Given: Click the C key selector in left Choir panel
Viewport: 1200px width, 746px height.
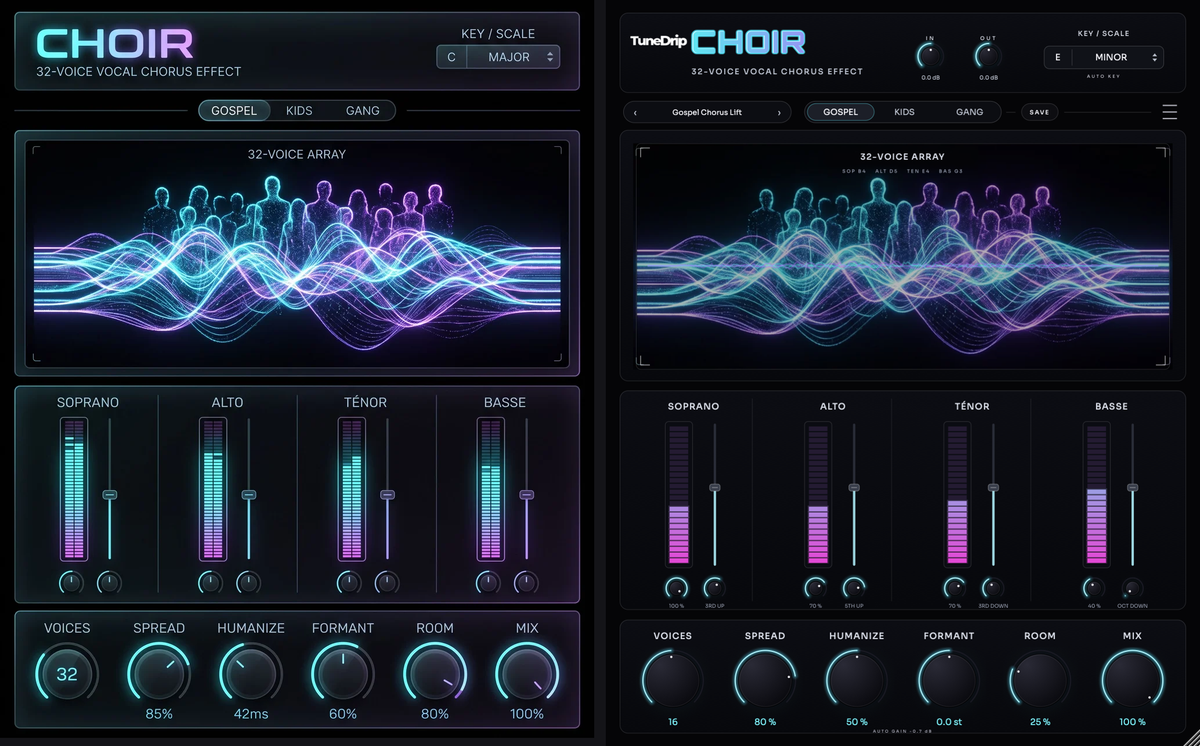Looking at the screenshot, I should coord(451,57).
